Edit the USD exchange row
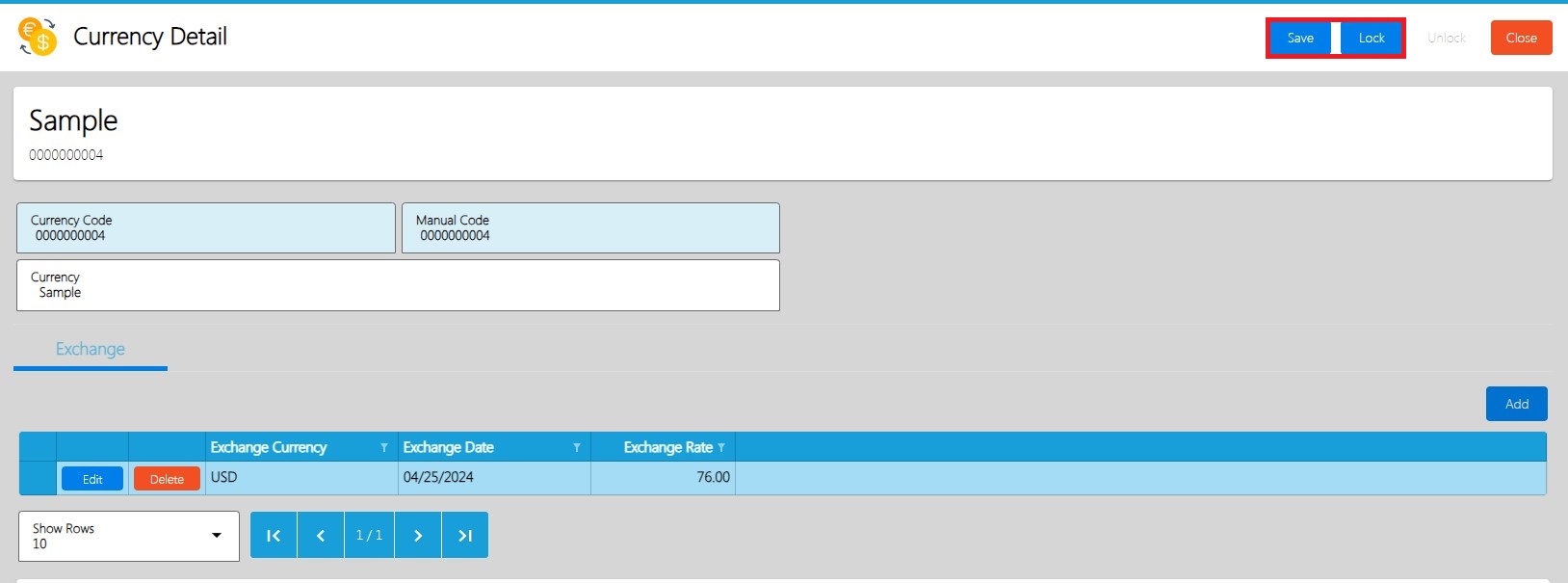1568x583 pixels. [x=92, y=479]
